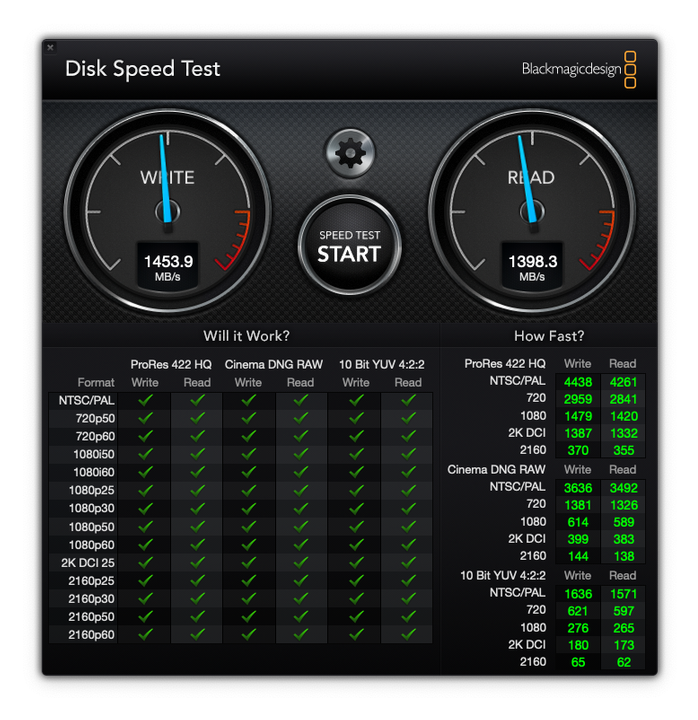
Task: Click the Read speedometer gauge needle
Action: pos(527,177)
